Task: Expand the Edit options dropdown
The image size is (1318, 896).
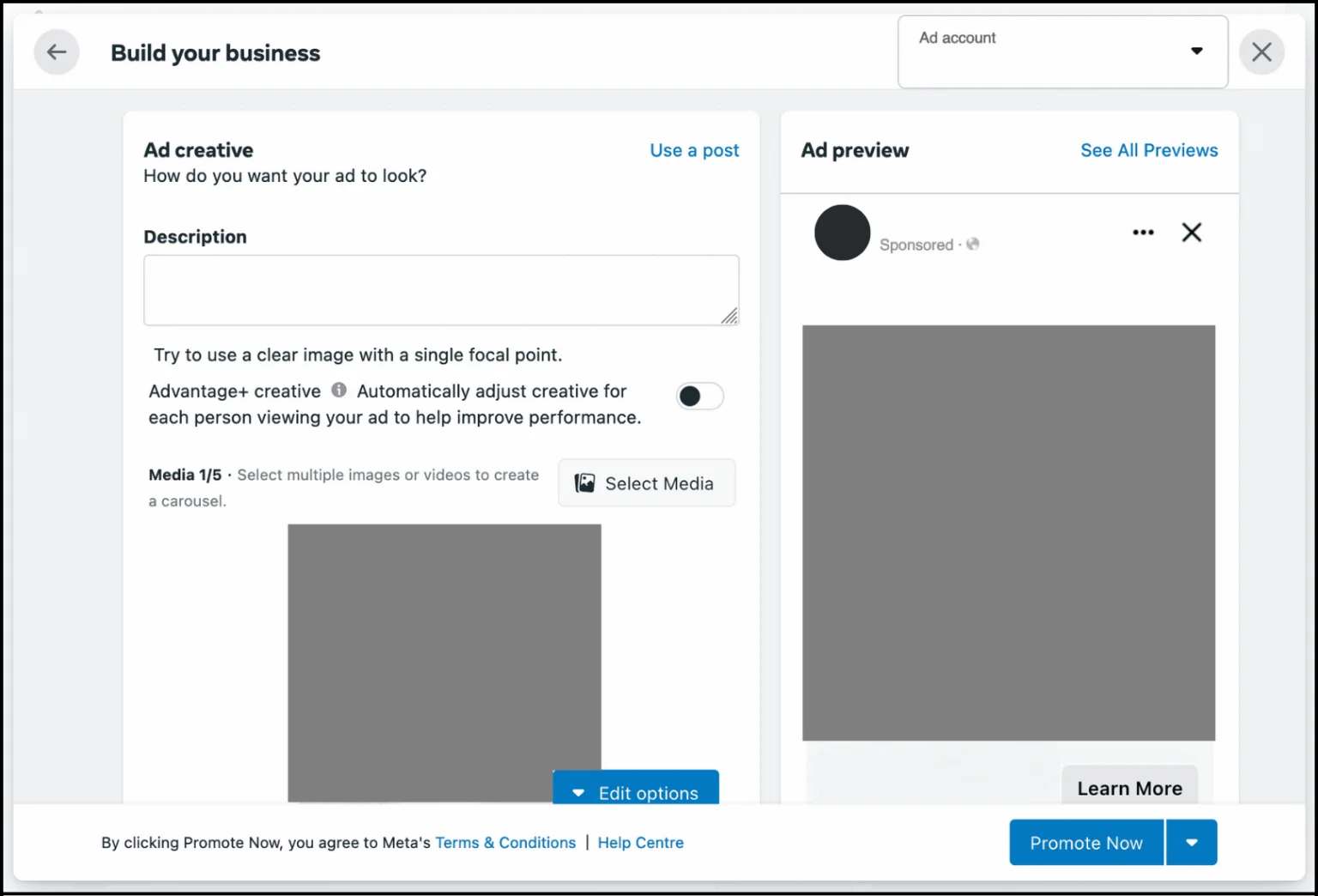Action: pos(635,790)
